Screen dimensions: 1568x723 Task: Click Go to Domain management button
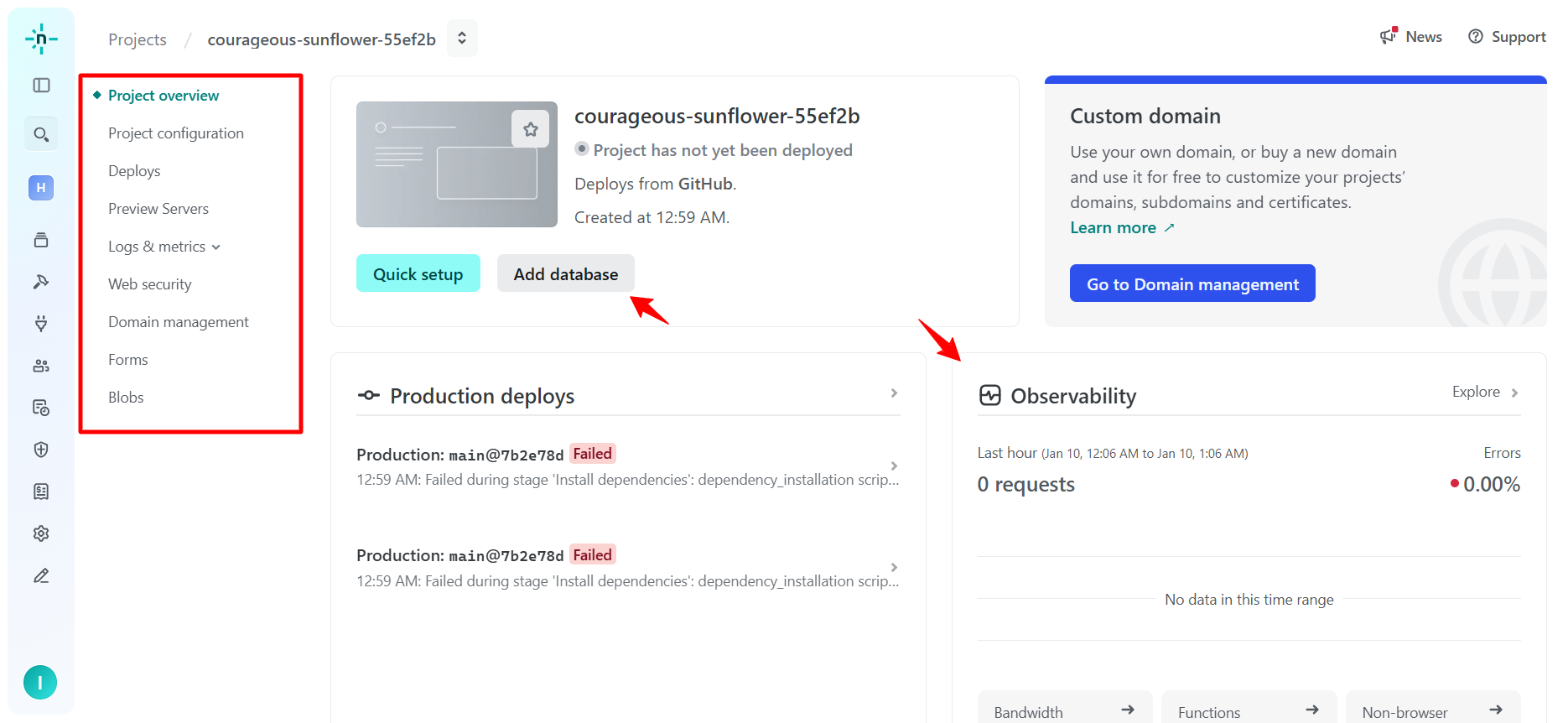tap(1192, 283)
